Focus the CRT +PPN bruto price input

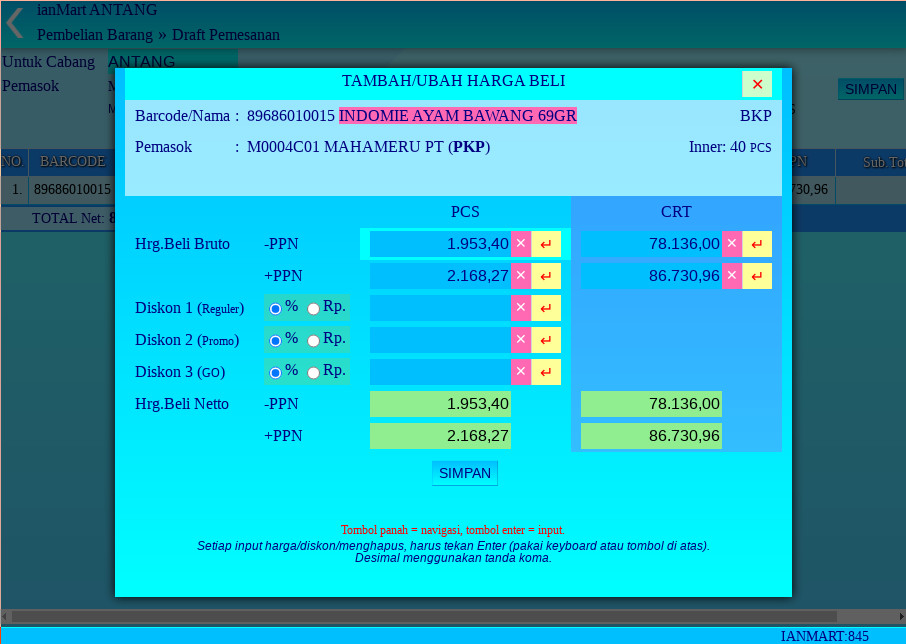(651, 276)
